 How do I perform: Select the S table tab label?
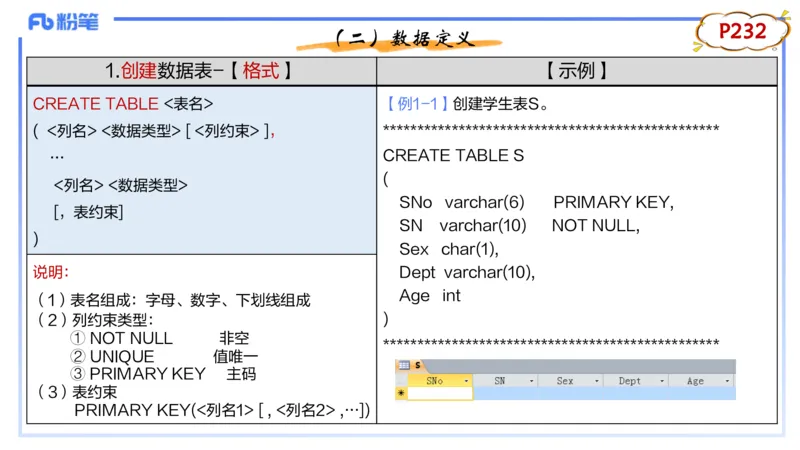tap(418, 365)
